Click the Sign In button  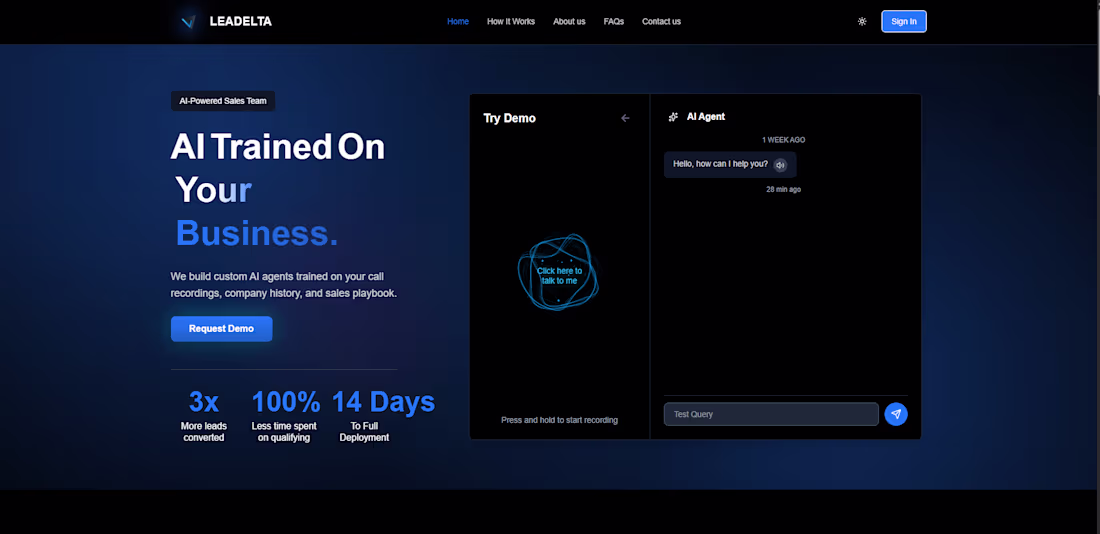pyautogui.click(x=904, y=22)
